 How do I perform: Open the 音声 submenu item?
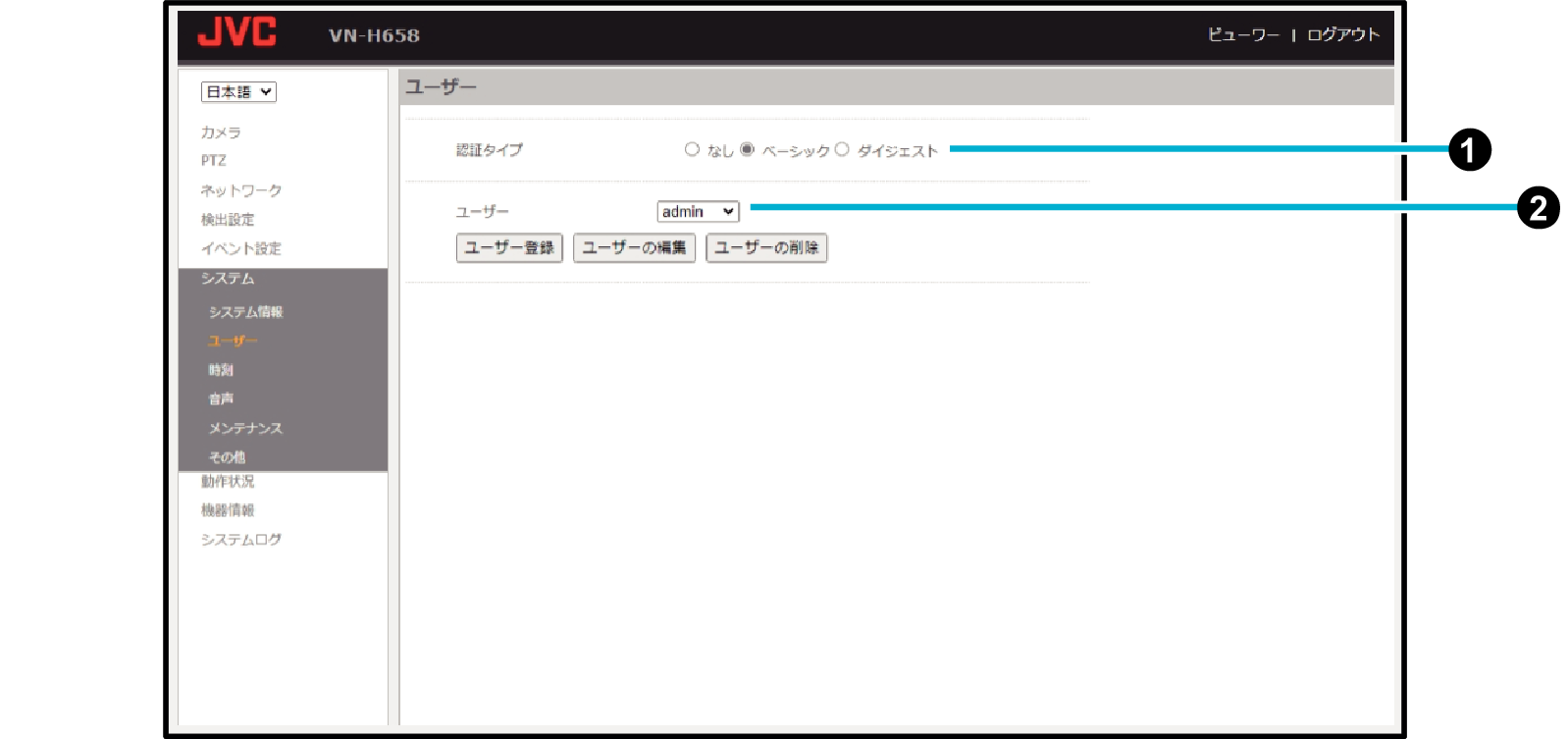(221, 399)
